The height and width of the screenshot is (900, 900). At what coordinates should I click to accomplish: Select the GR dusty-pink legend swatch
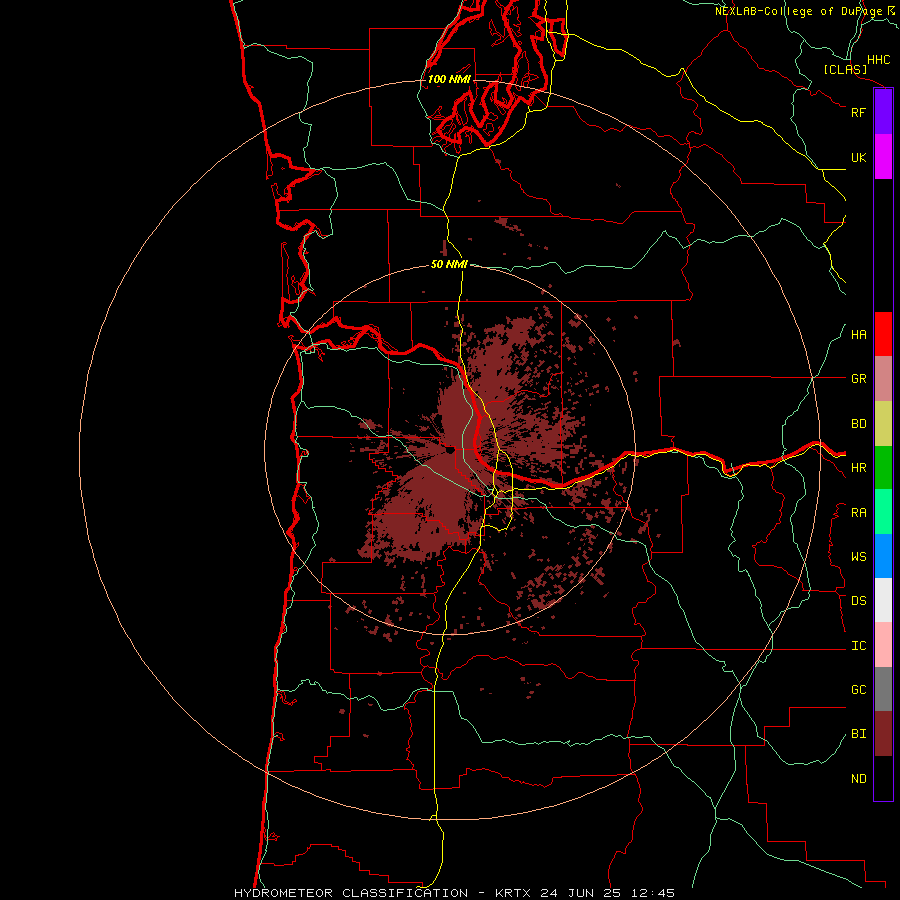pos(883,379)
